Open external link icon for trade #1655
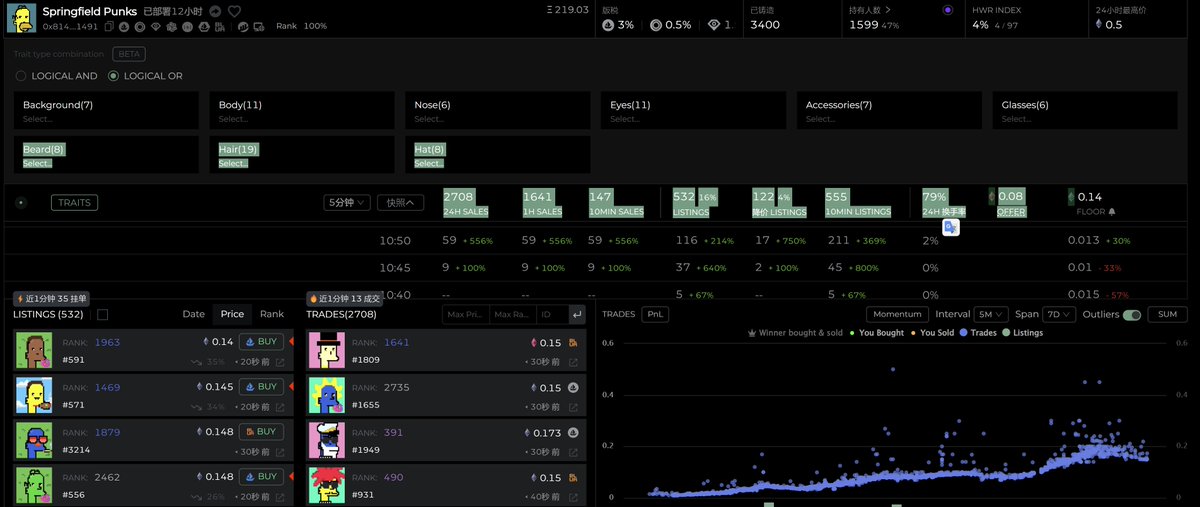 click(574, 407)
